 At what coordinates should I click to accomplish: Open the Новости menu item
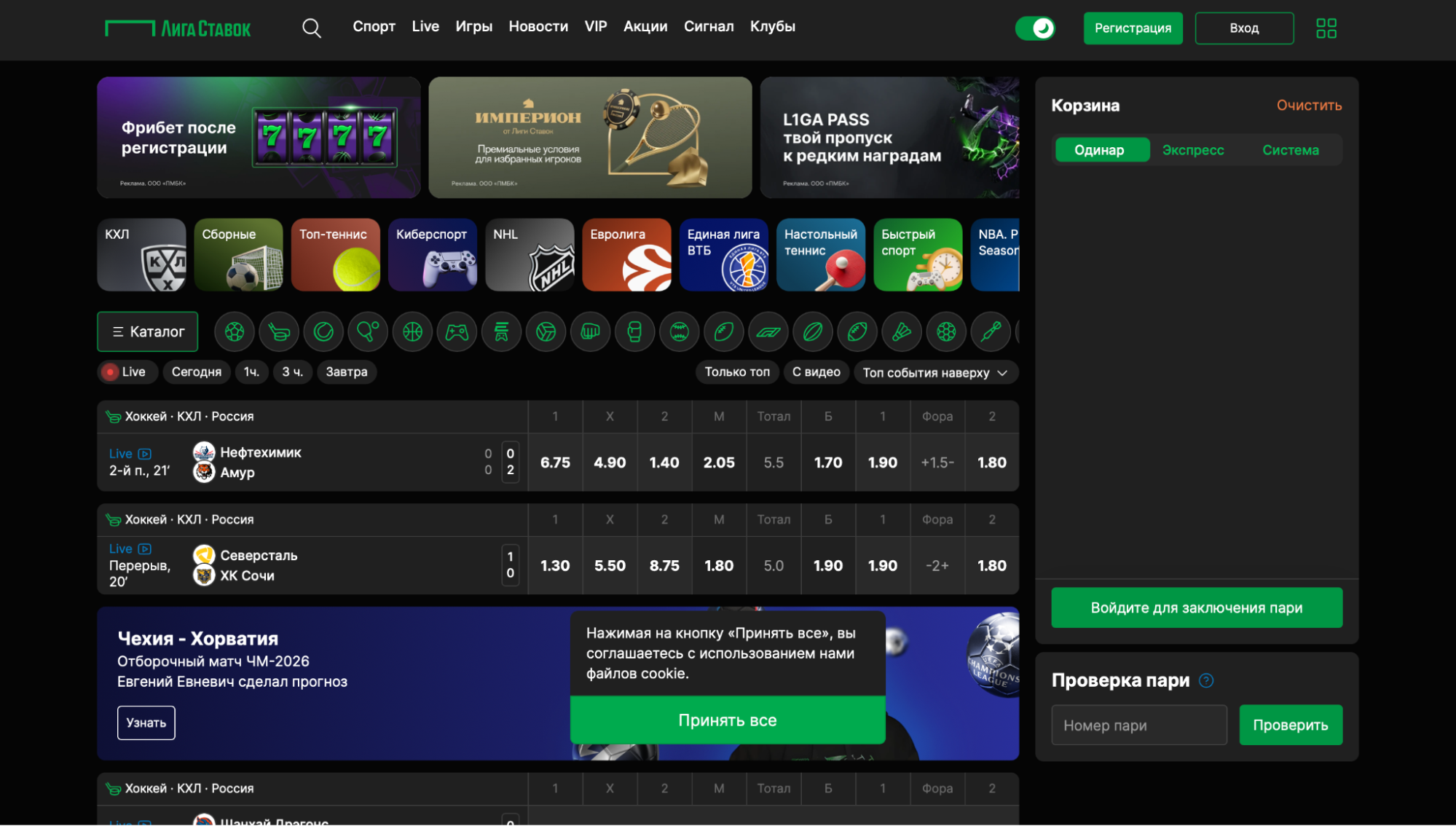click(x=538, y=26)
